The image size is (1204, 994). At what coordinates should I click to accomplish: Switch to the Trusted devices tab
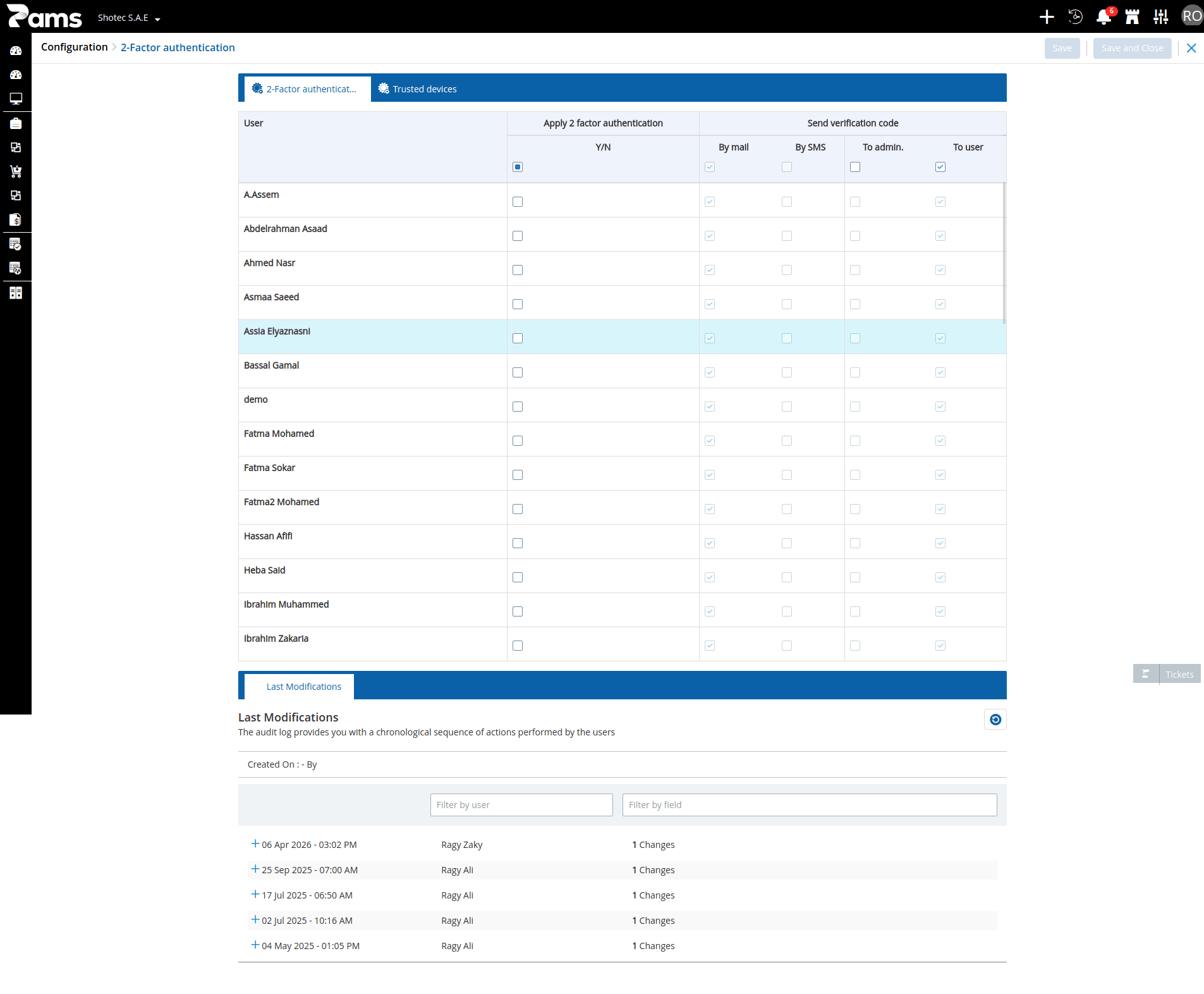[x=417, y=89]
